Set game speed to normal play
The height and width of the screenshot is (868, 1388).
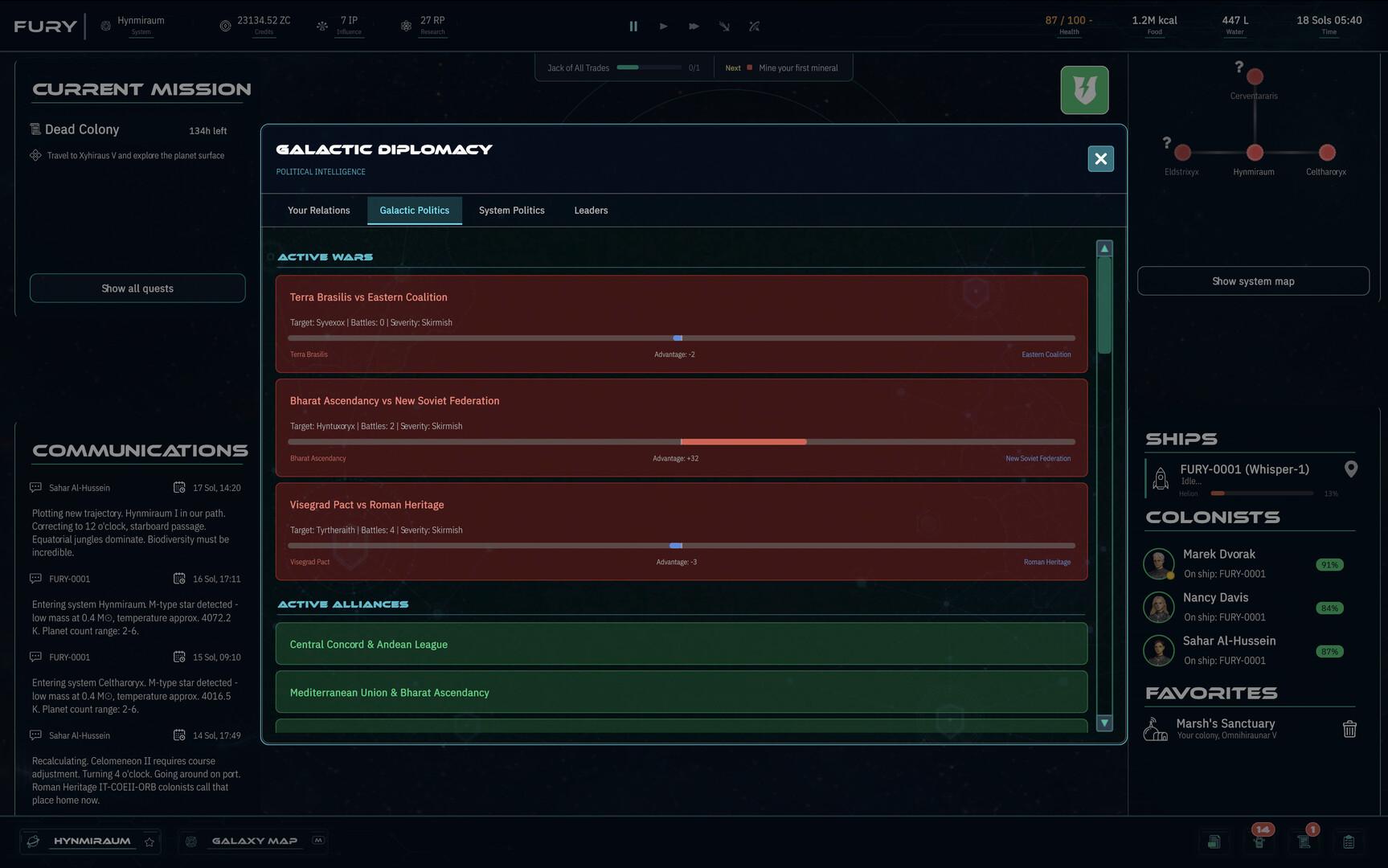pyautogui.click(x=664, y=27)
